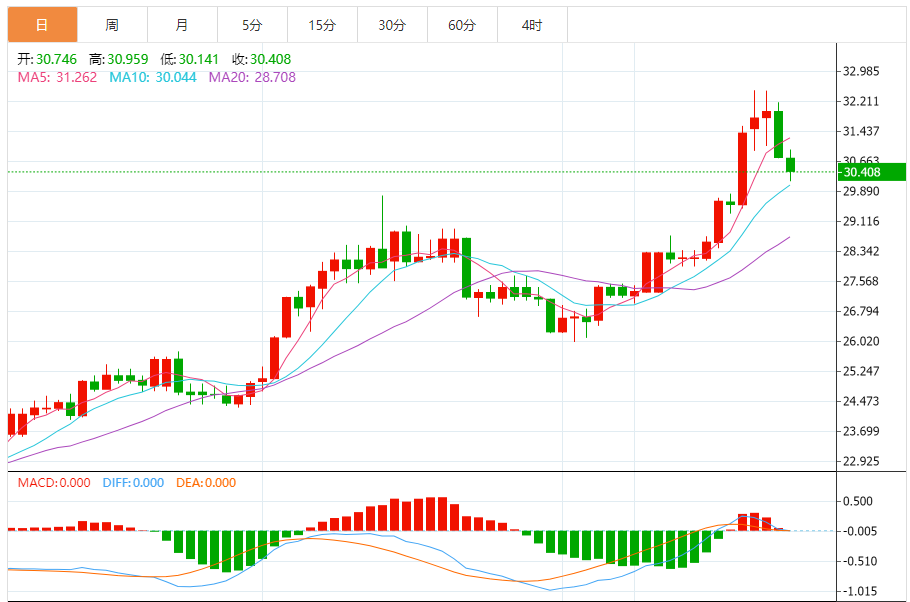Click the -1.015 MACD axis label

click(x=859, y=592)
